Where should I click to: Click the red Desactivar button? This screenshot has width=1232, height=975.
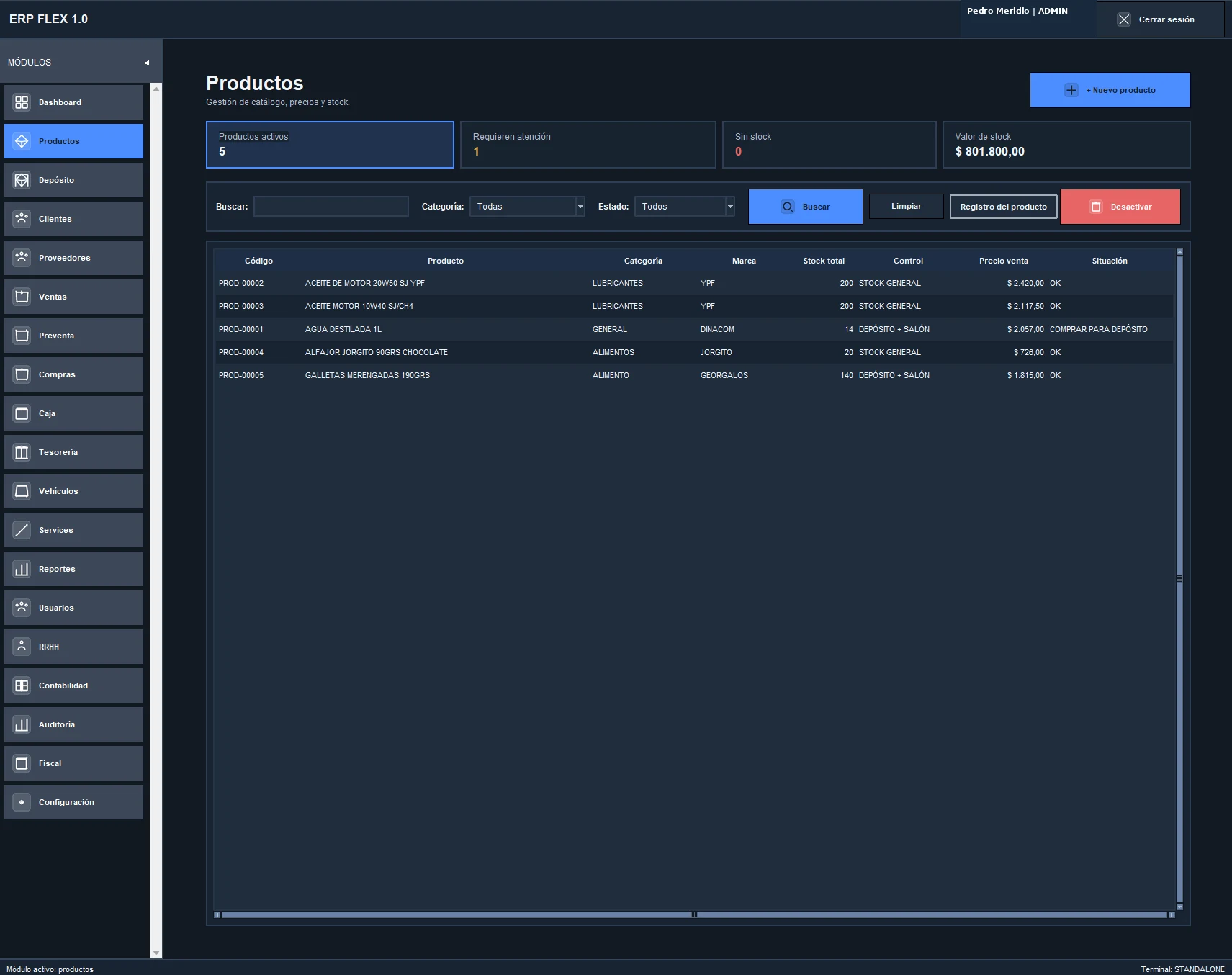click(x=1120, y=207)
